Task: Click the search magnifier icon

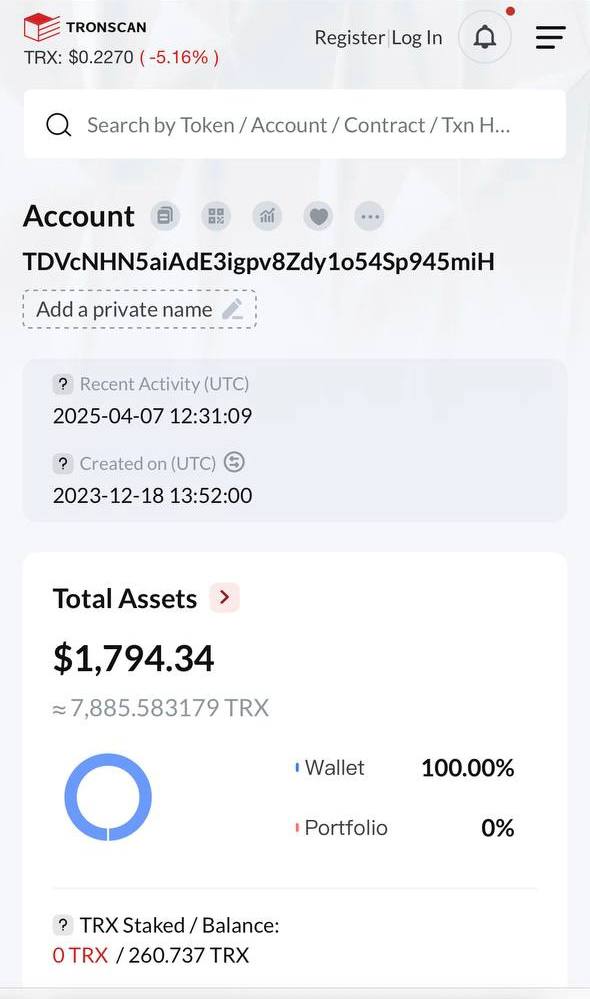Action: tap(59, 125)
